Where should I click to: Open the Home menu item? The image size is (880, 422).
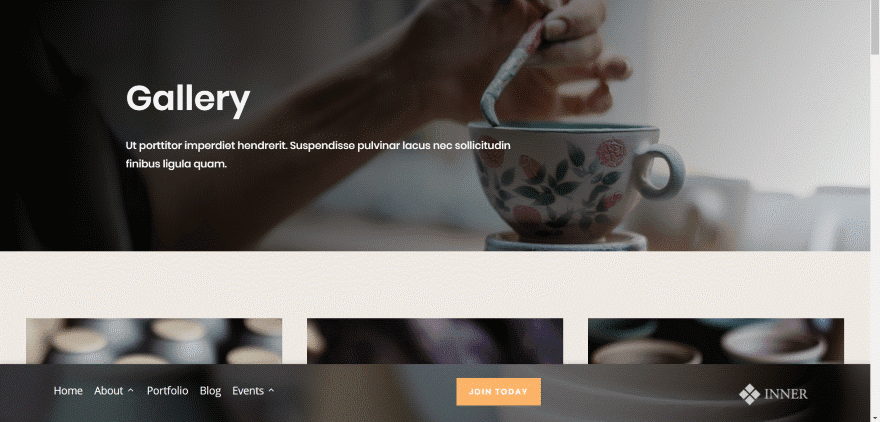68,391
